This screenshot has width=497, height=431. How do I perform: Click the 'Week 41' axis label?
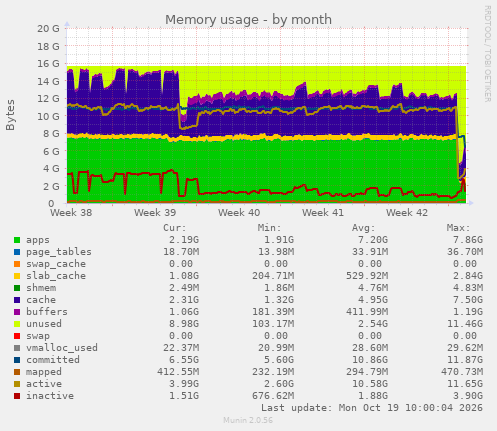pyautogui.click(x=323, y=213)
